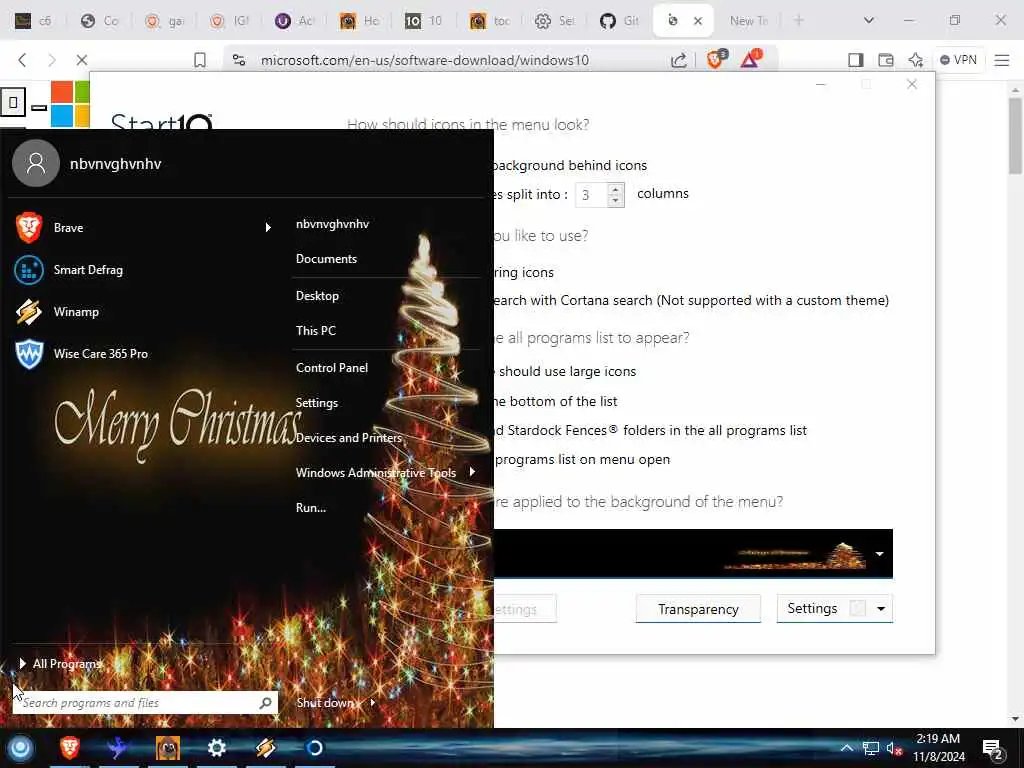Viewport: 1024px width, 768px height.
Task: Open the Settings button dropdown arrow
Action: point(880,609)
